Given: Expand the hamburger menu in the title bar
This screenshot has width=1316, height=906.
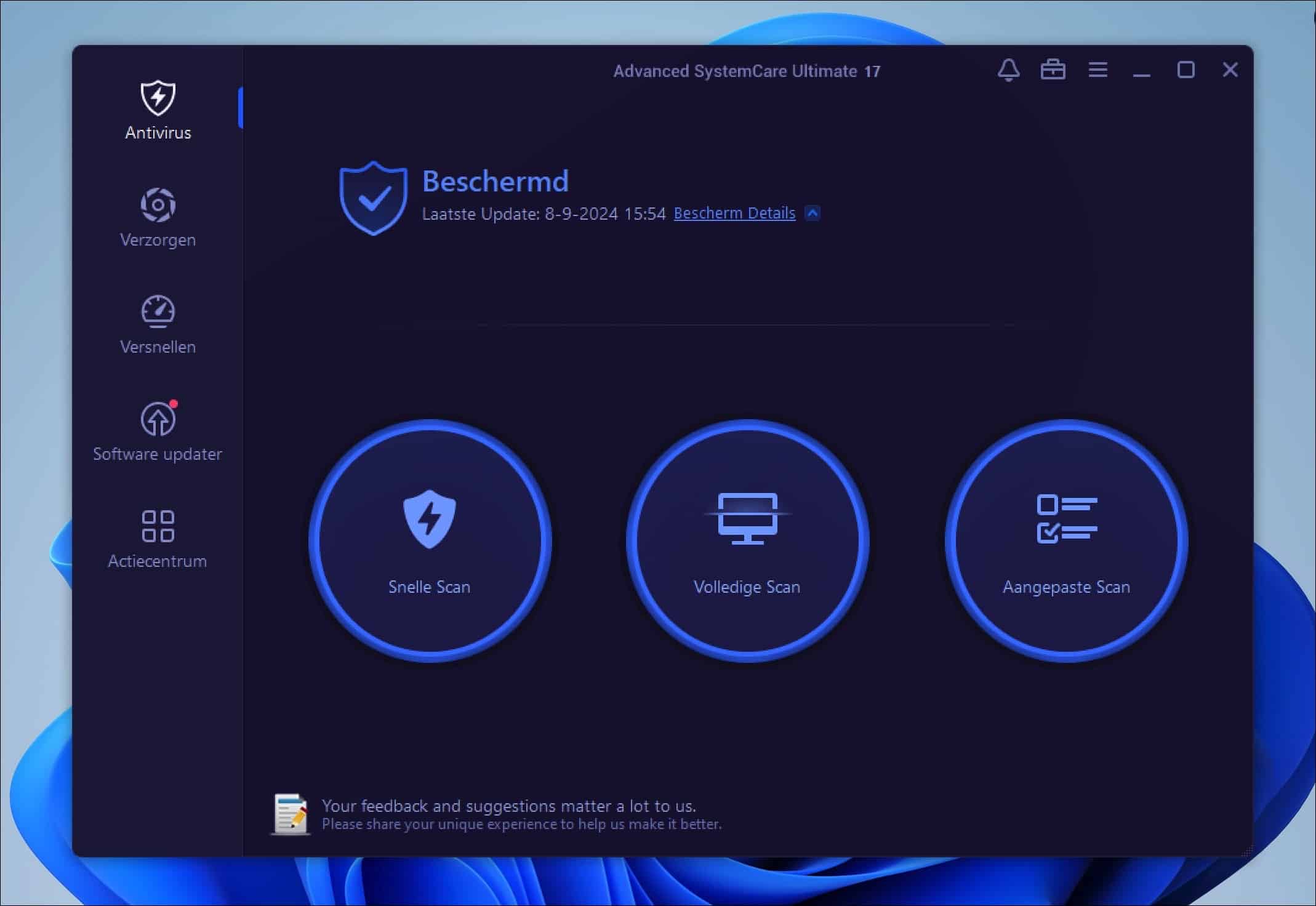Looking at the screenshot, I should tap(1098, 70).
